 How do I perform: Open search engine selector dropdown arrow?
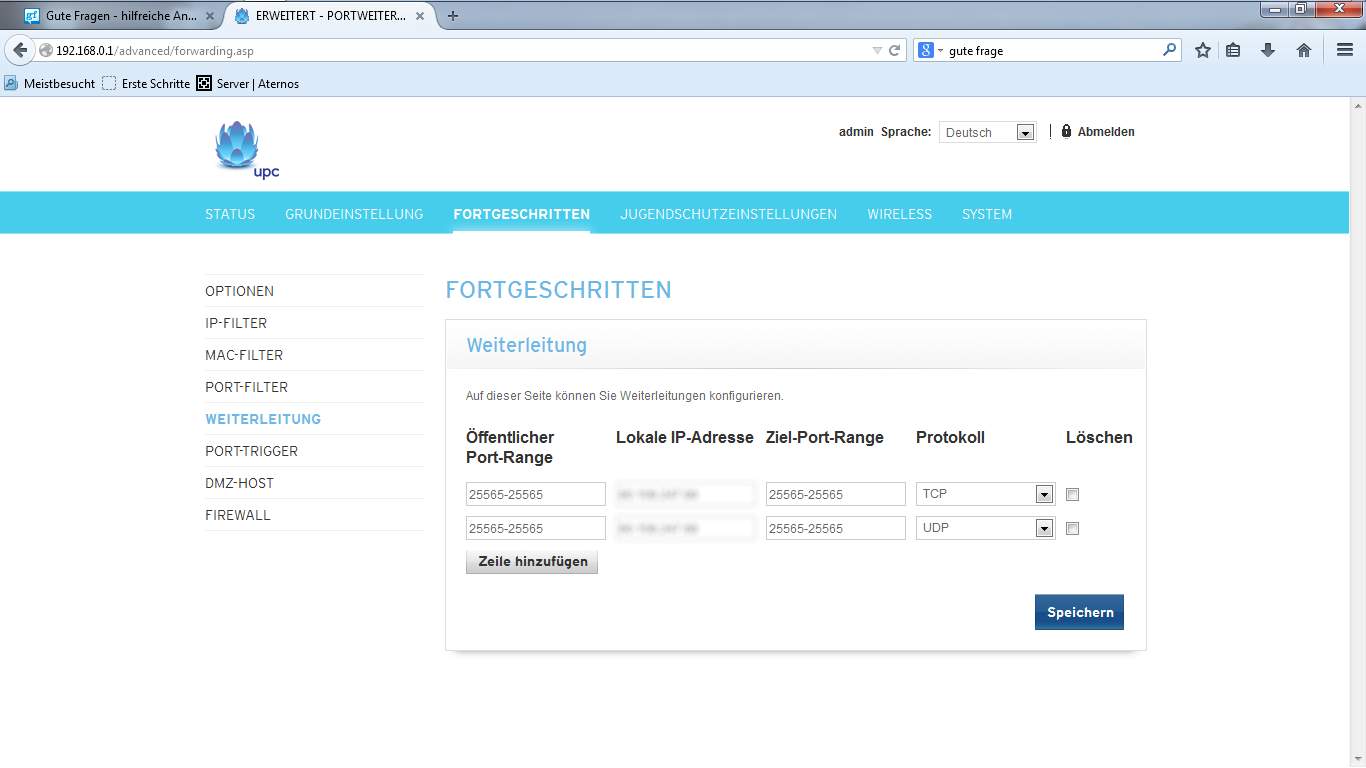click(x=940, y=50)
